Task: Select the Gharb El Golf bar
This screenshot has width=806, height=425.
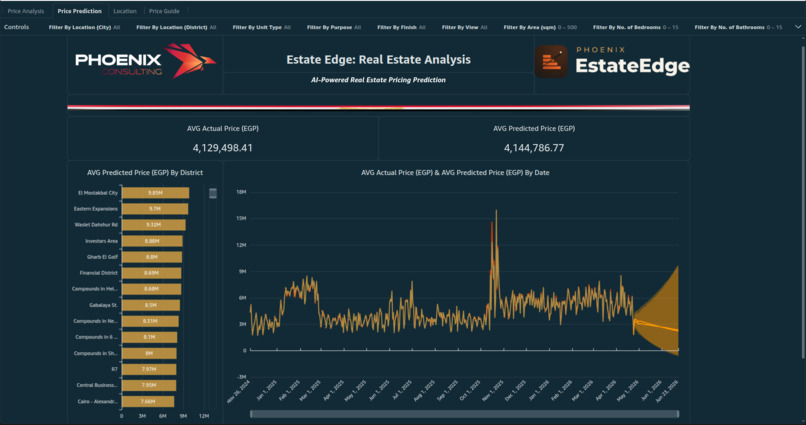Action: [x=152, y=257]
